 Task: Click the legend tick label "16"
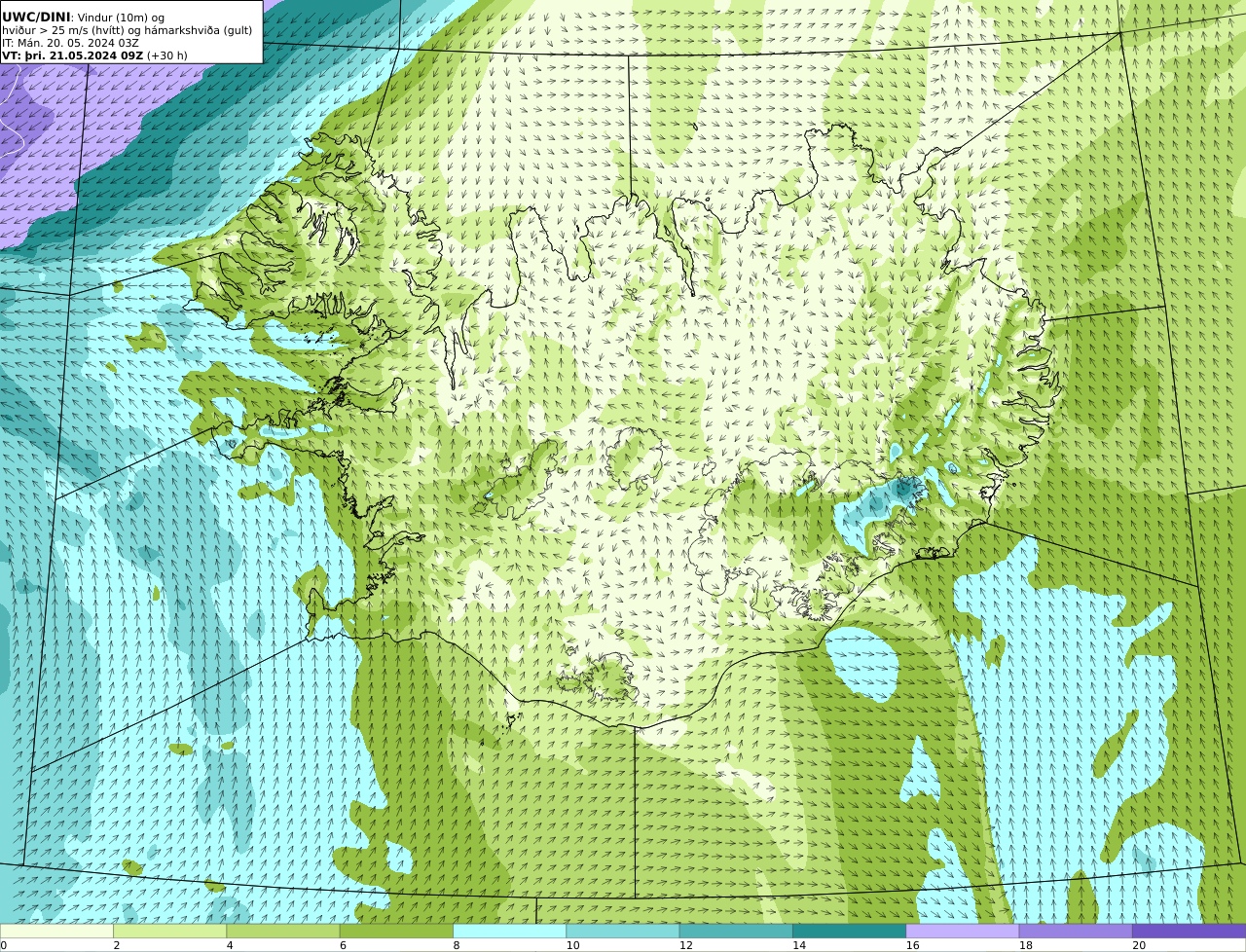(x=913, y=945)
